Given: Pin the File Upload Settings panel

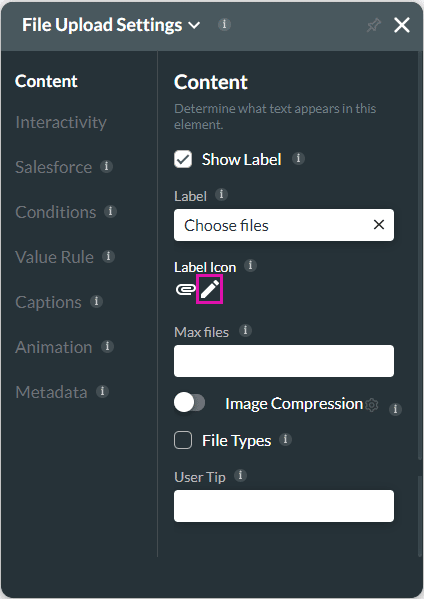Looking at the screenshot, I should (x=374, y=25).
